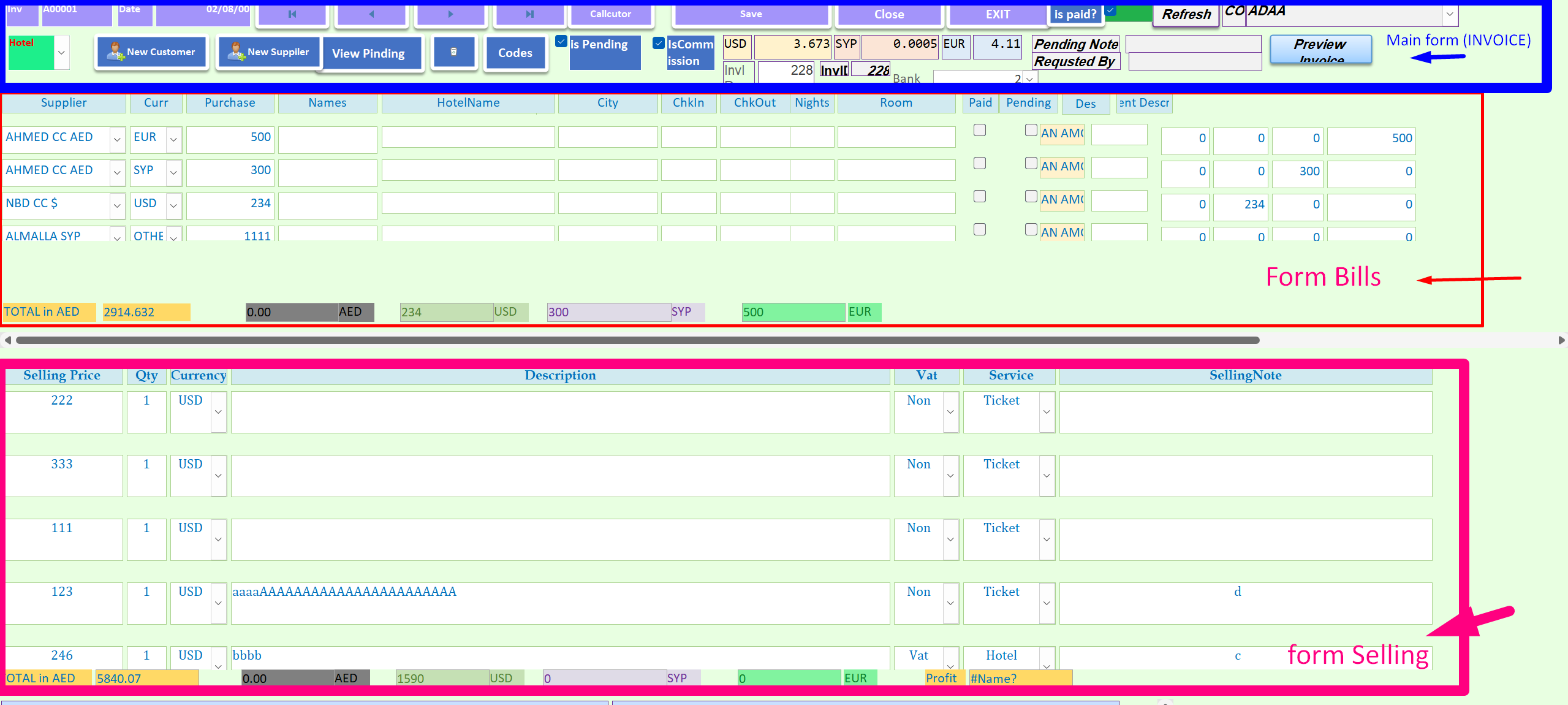Click the SYP rate field 0.0005
The width and height of the screenshot is (1568, 705).
[x=900, y=46]
